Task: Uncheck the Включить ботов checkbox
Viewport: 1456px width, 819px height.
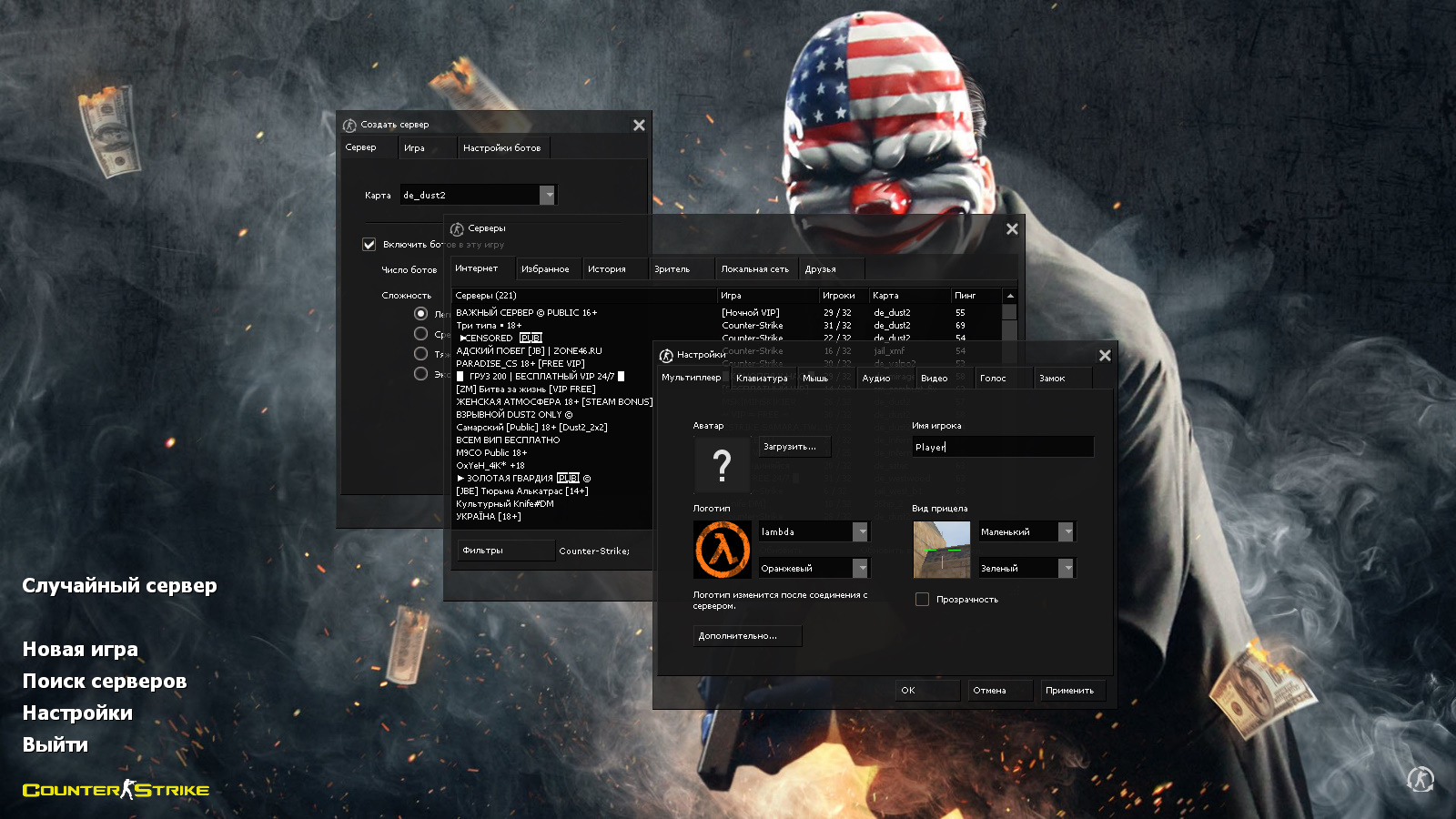Action: click(369, 245)
